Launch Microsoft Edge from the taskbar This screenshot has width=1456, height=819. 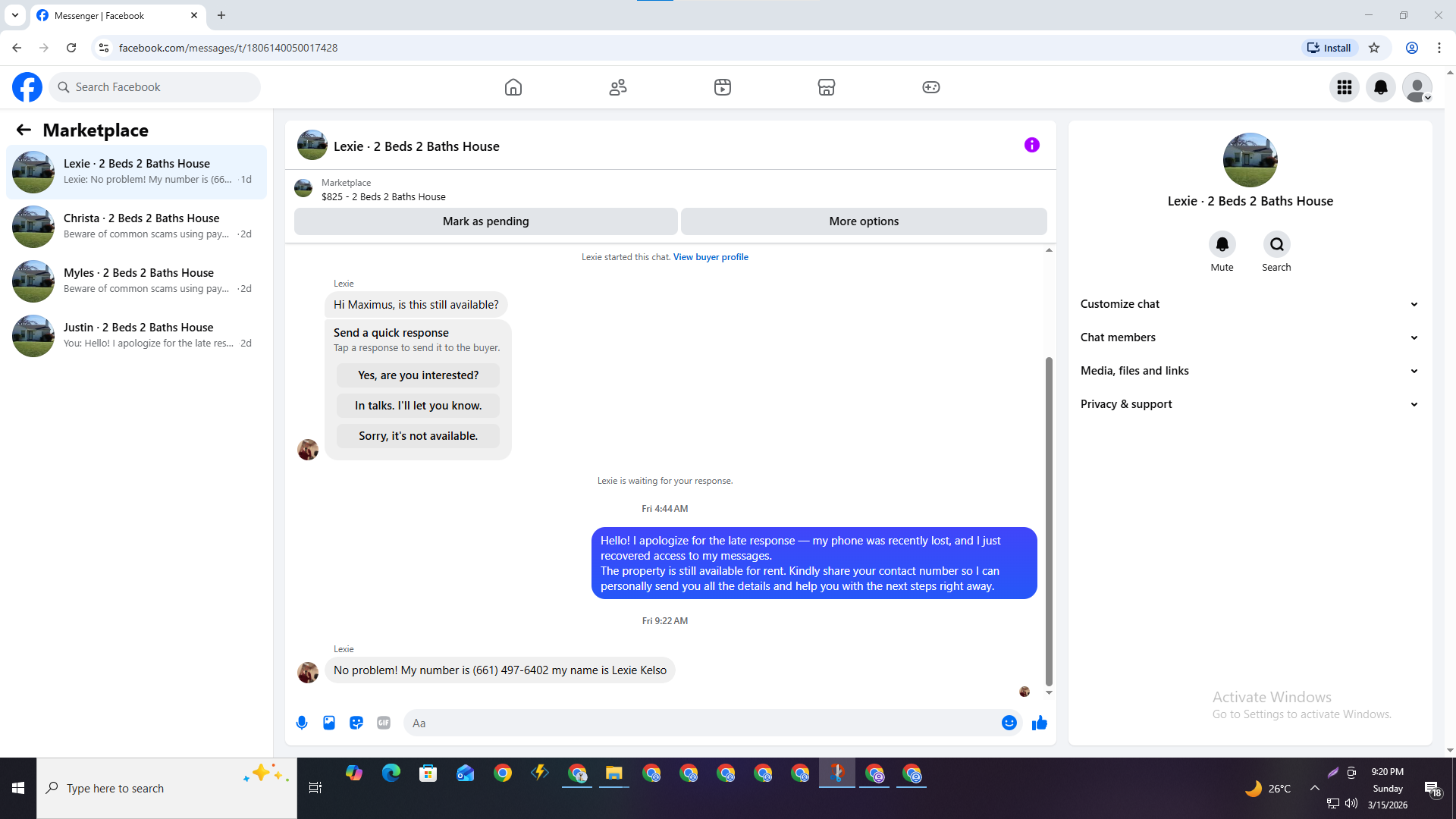pyautogui.click(x=391, y=773)
